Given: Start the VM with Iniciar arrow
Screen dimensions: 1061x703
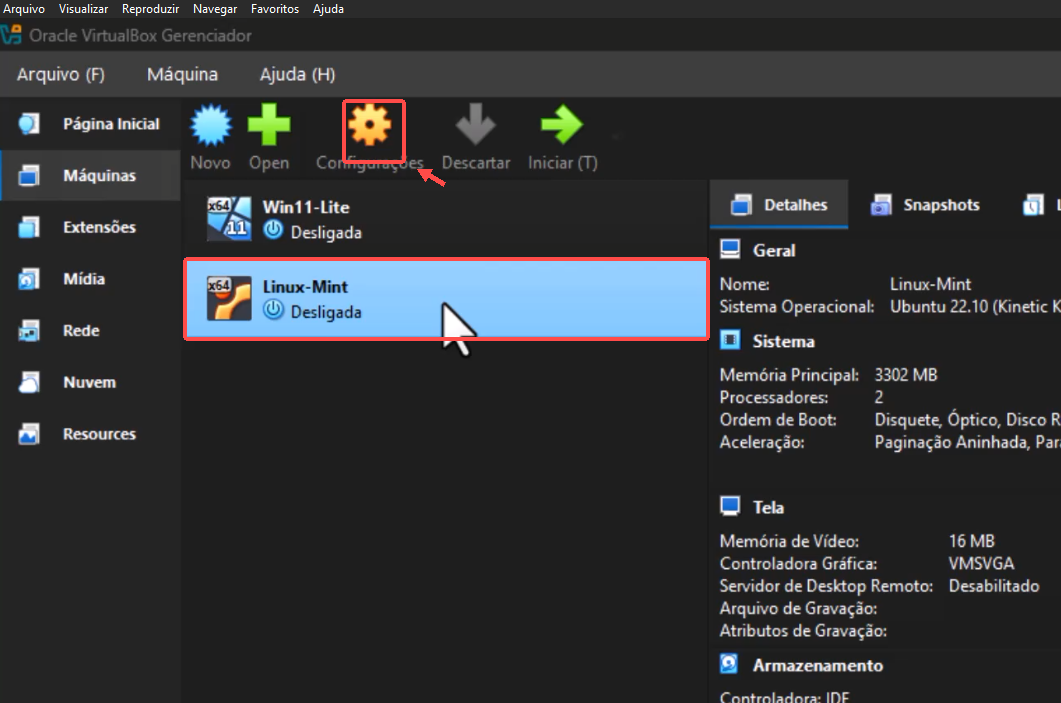Looking at the screenshot, I should (x=562, y=124).
